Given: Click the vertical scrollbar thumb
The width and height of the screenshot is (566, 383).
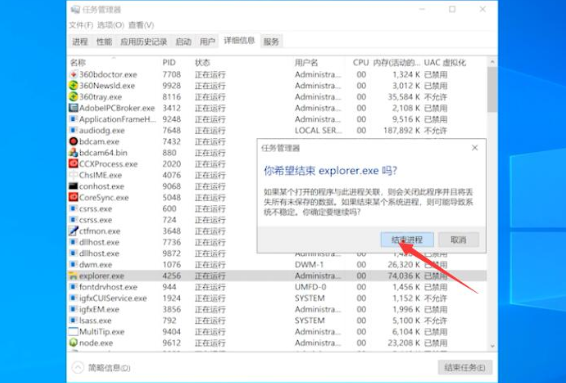Looking at the screenshot, I should pyautogui.click(x=492, y=89).
